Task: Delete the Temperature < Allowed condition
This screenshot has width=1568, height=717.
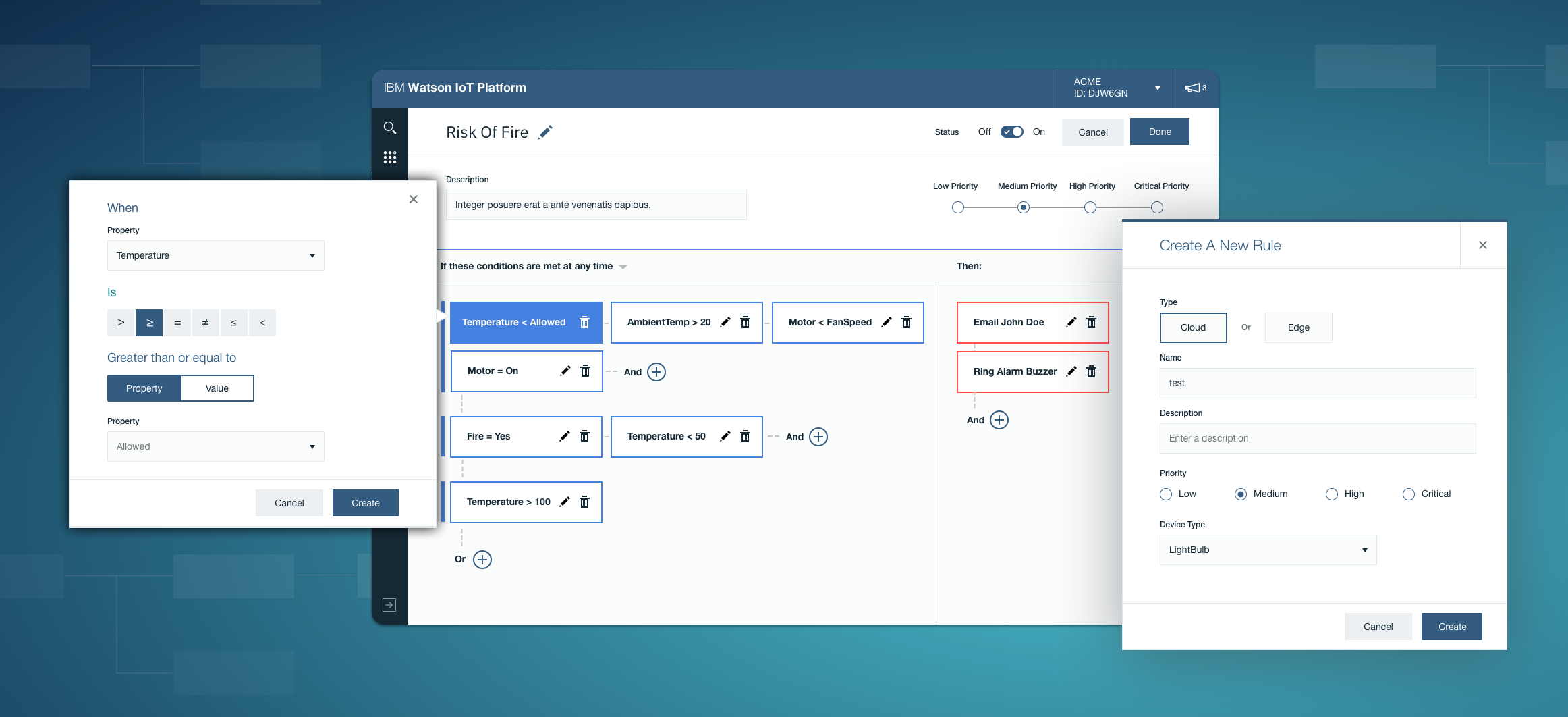Action: tap(584, 322)
